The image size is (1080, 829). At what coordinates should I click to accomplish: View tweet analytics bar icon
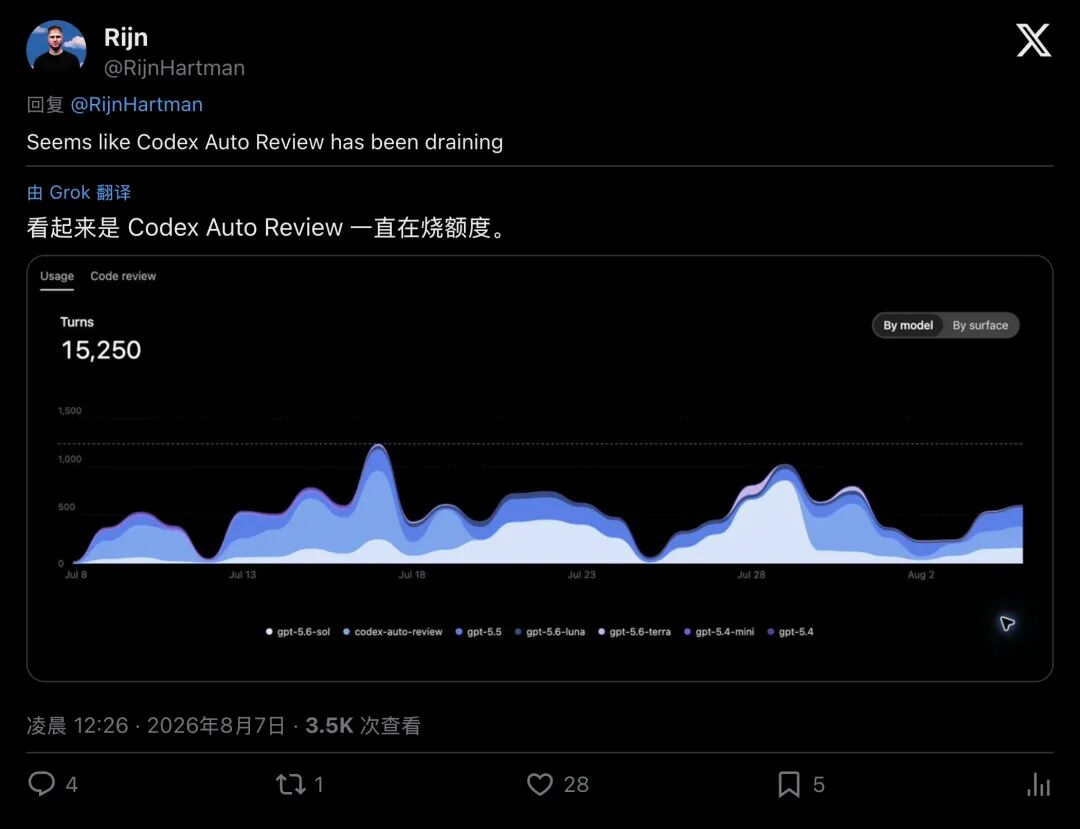(x=1039, y=784)
